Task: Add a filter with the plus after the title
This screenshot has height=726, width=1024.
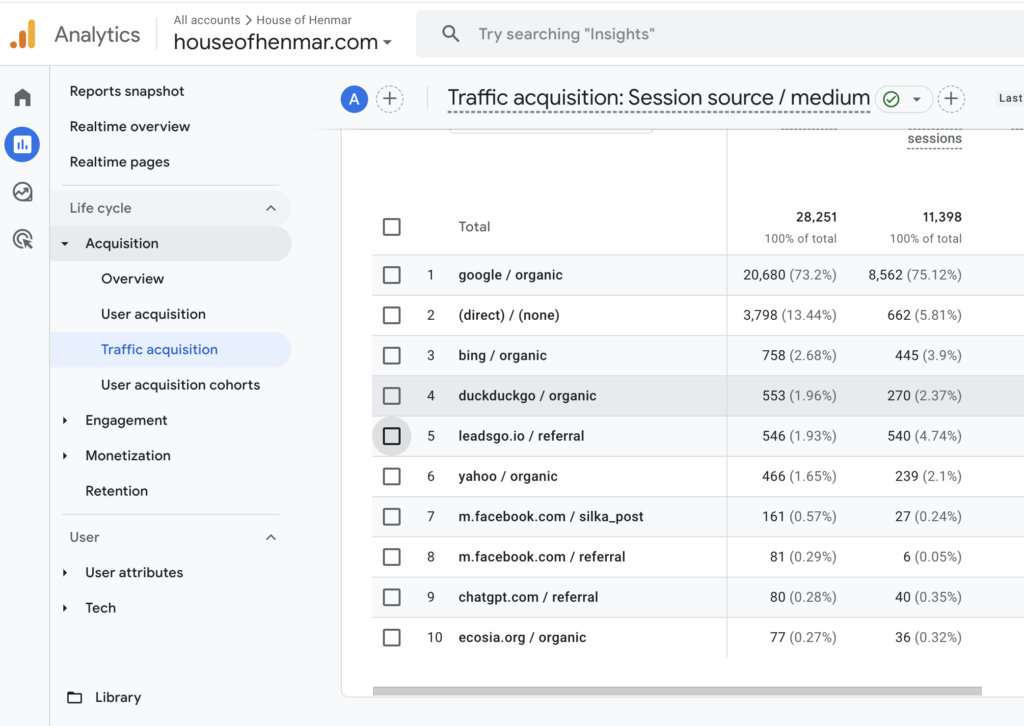Action: 951,99
